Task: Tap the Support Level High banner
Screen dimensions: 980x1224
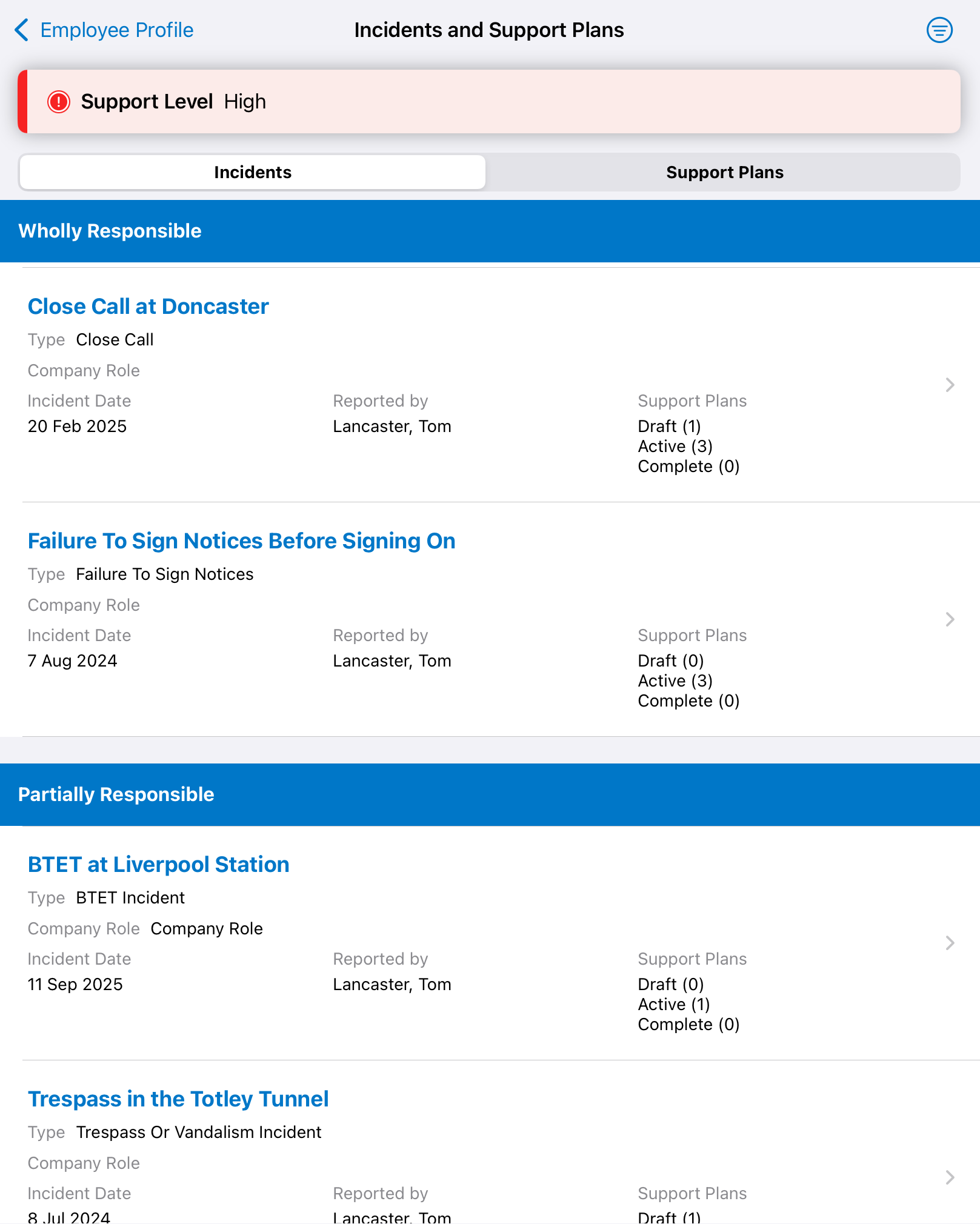Action: coord(489,102)
